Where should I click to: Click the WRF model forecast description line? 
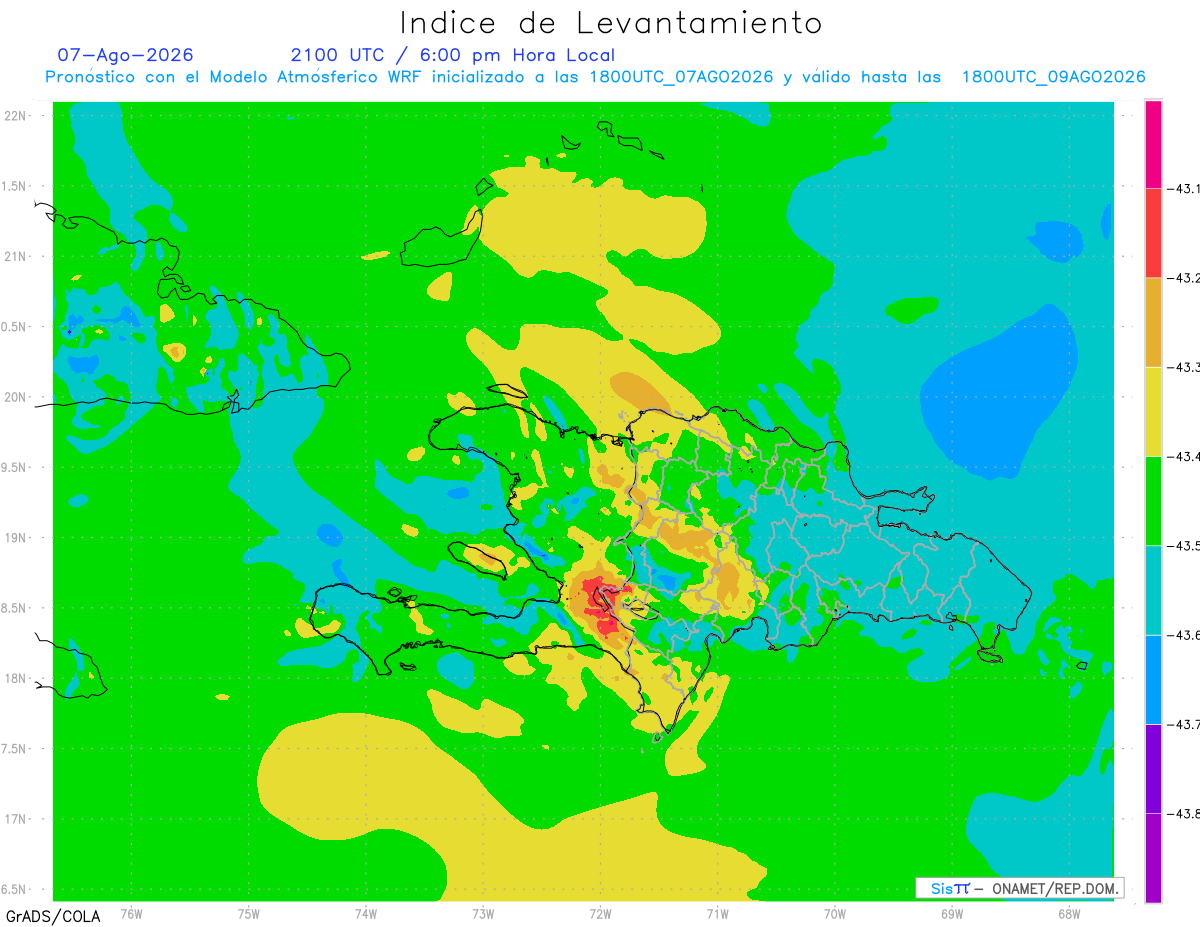pos(595,77)
